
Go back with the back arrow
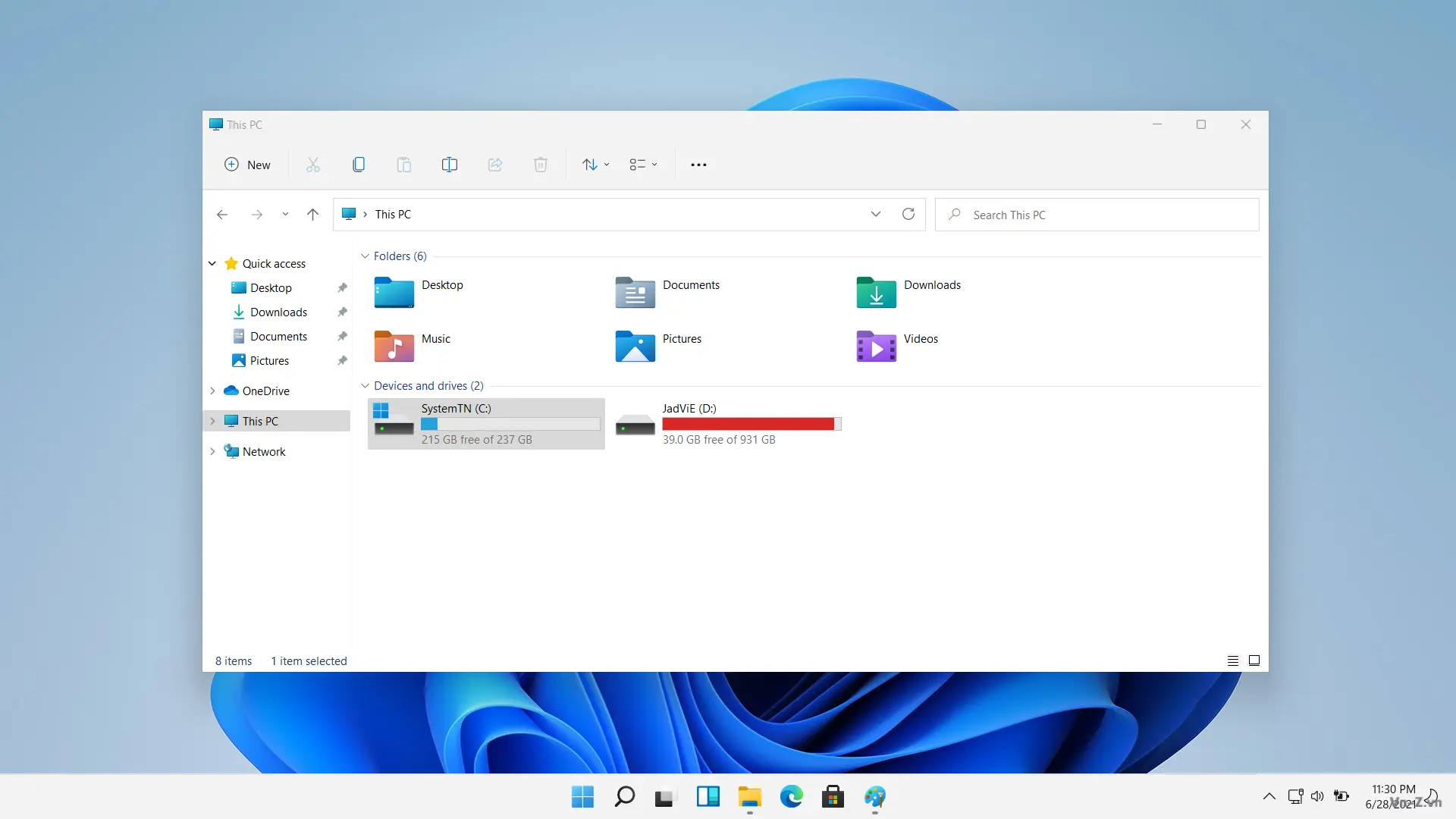coord(222,215)
